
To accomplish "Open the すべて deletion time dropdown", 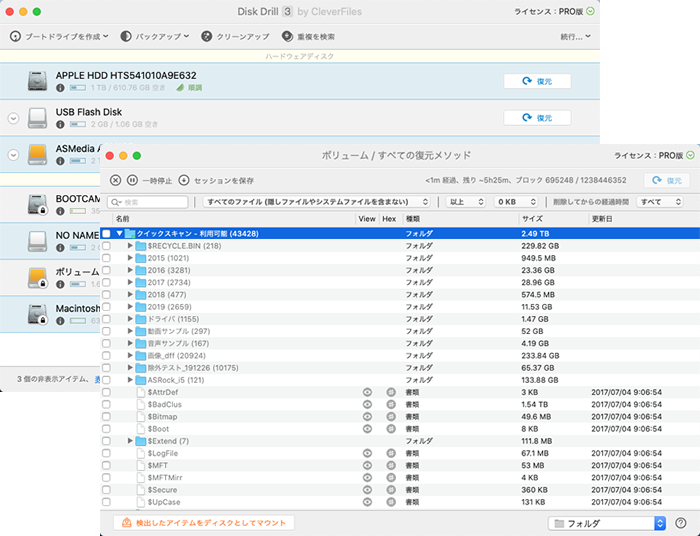I will coord(660,202).
